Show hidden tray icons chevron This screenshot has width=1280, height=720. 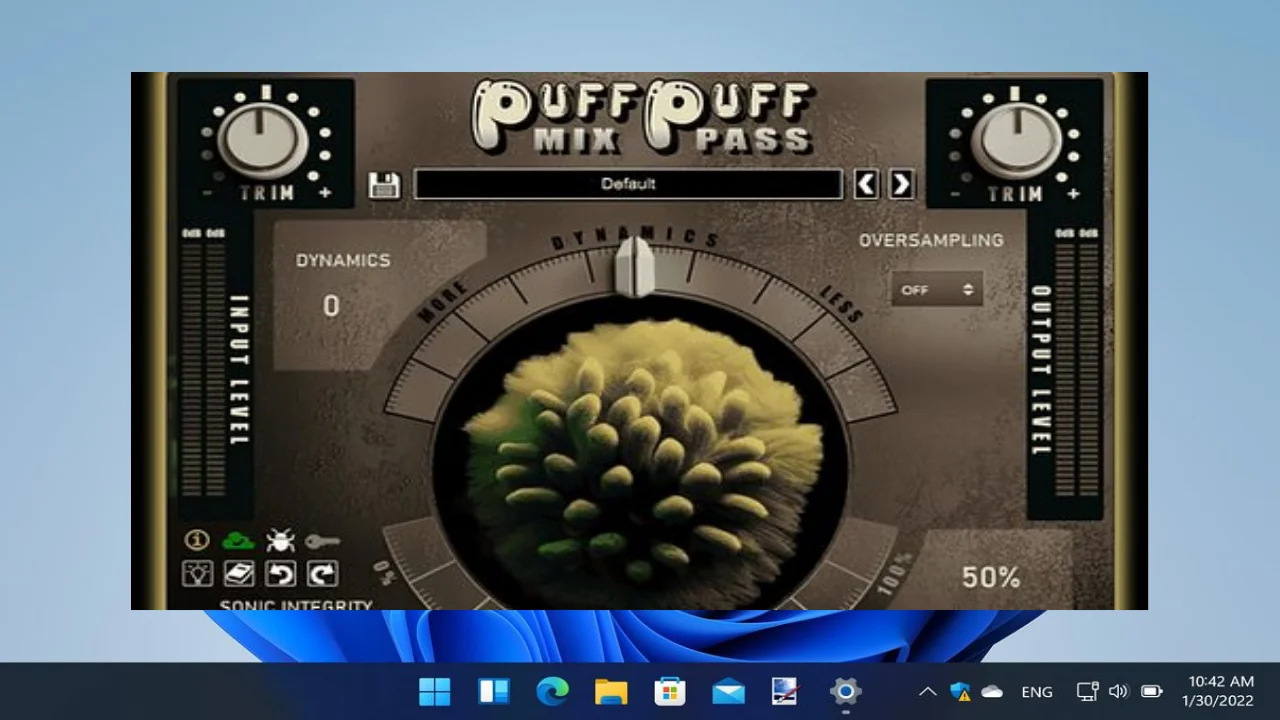(x=928, y=691)
